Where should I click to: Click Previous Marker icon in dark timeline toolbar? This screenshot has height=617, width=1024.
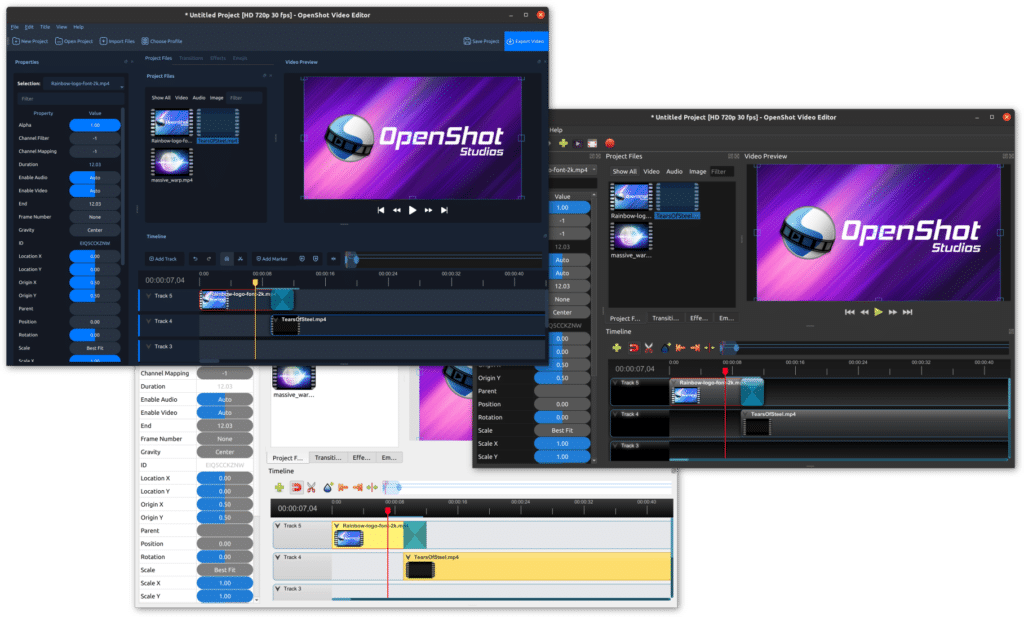[680, 348]
